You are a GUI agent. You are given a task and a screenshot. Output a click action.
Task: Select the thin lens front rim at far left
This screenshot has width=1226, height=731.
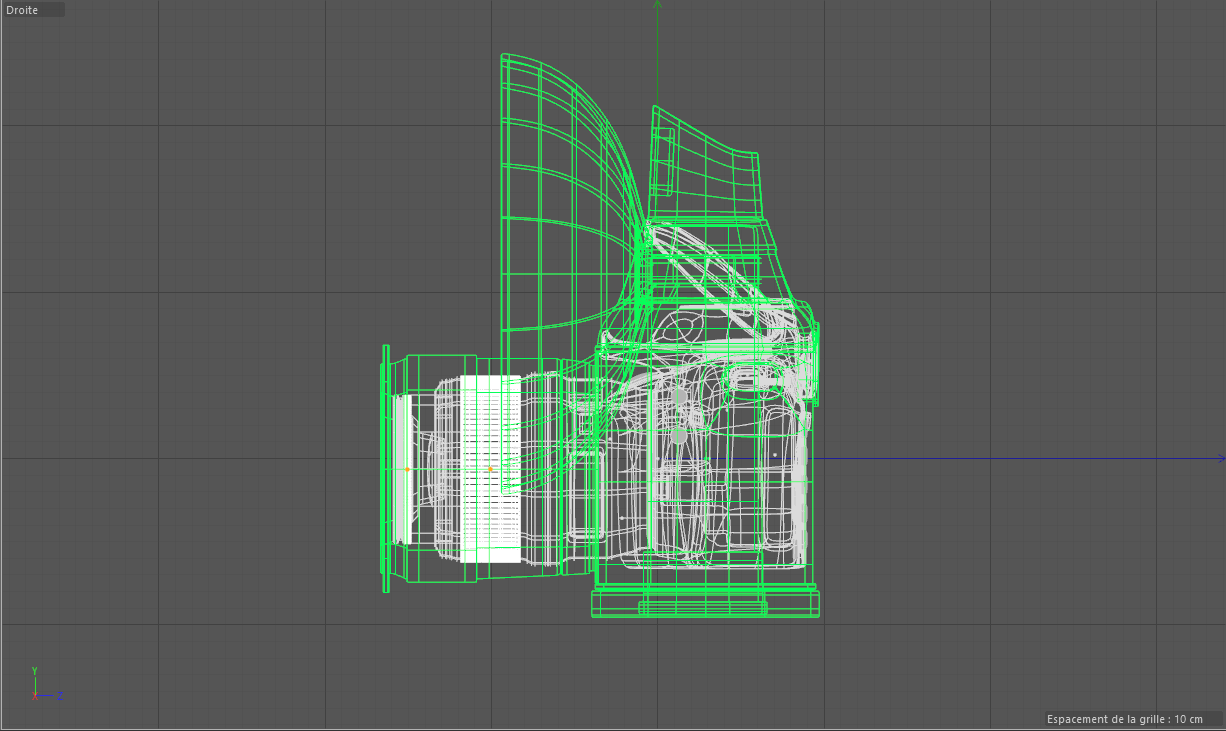(386, 468)
